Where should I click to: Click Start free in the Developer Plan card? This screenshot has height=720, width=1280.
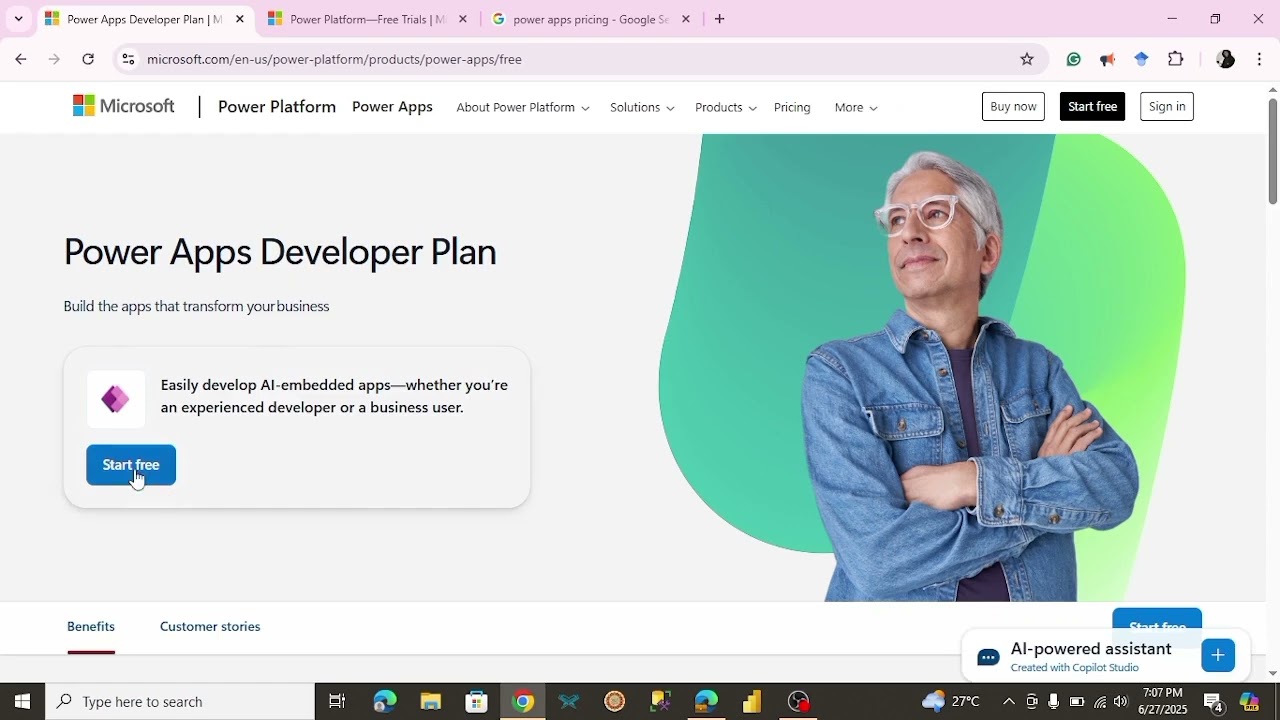tap(131, 465)
